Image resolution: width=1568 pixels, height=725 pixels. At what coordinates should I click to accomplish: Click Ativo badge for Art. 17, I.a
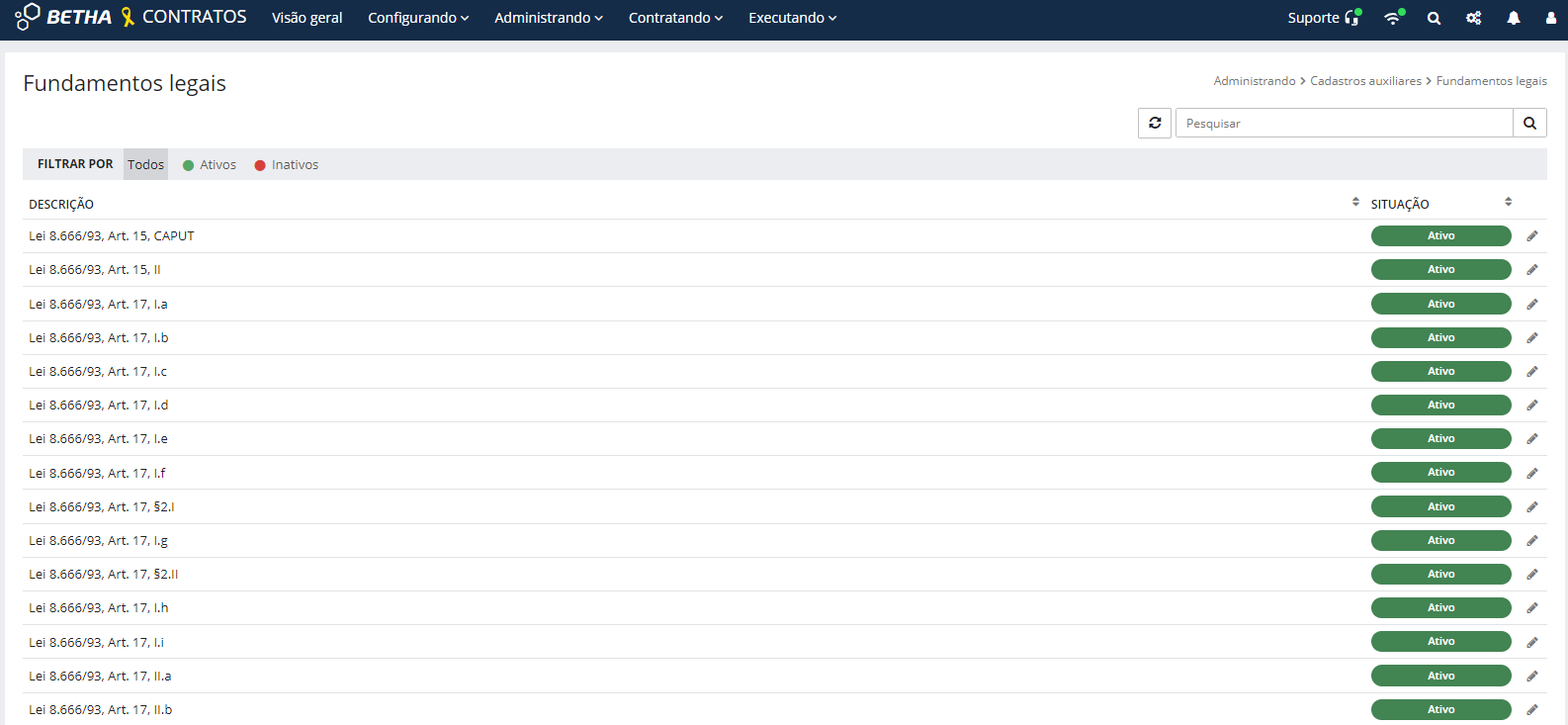tap(1441, 304)
